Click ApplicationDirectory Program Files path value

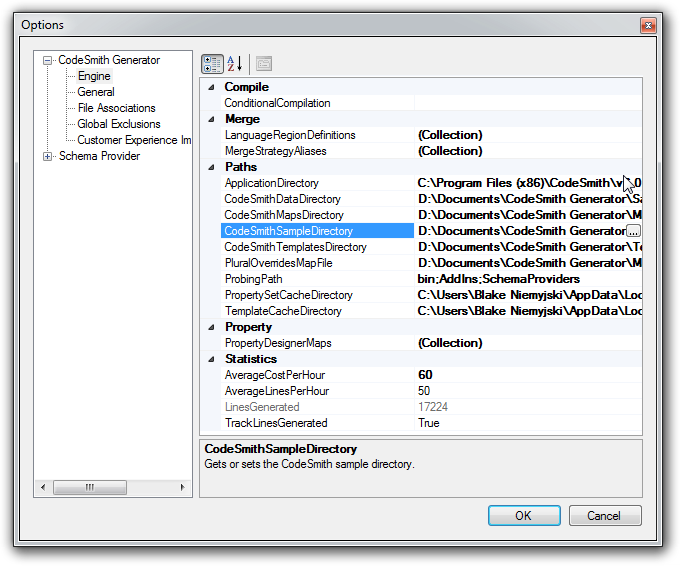528,183
